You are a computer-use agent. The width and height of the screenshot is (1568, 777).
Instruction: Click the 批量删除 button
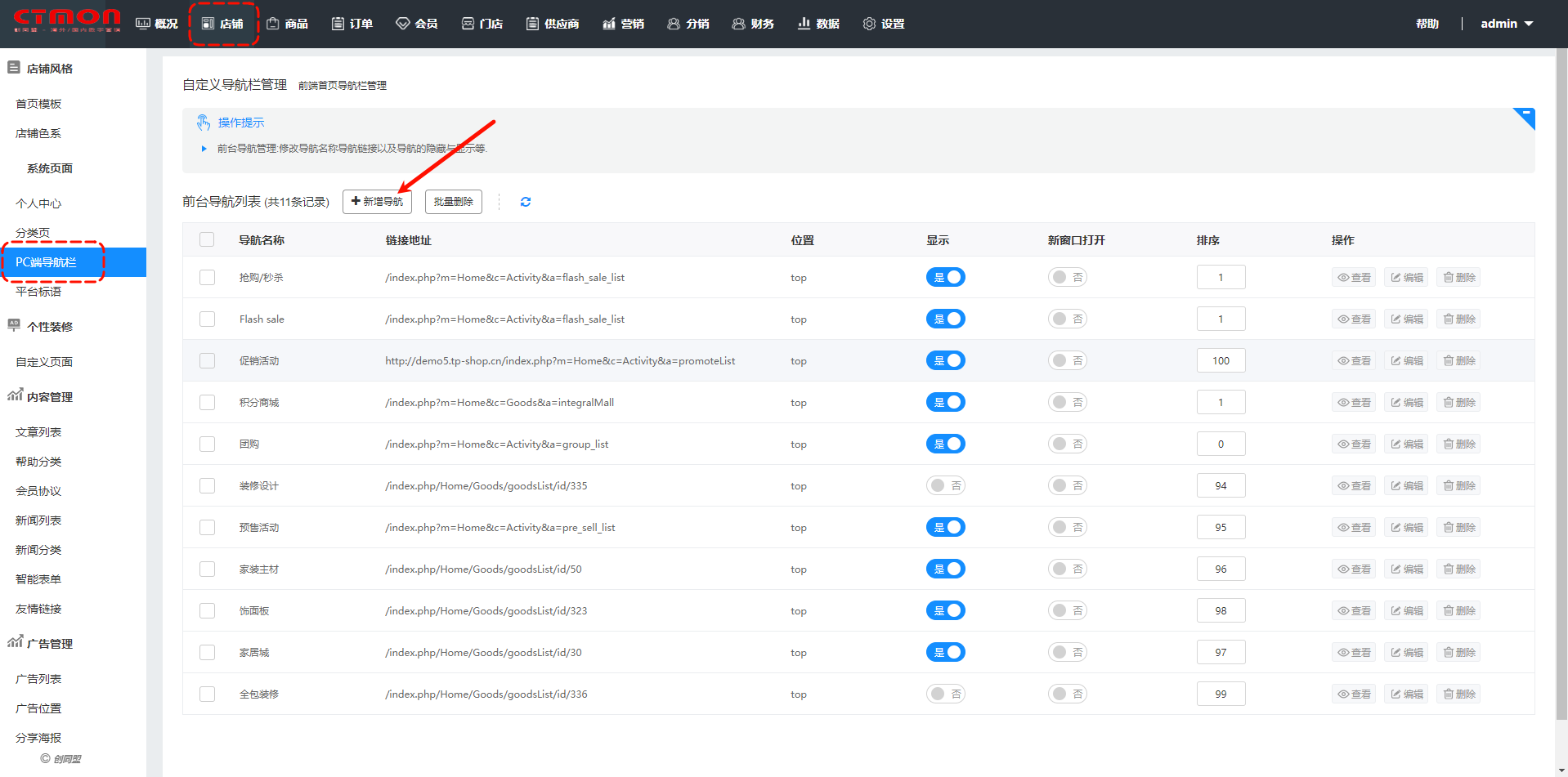pos(453,202)
